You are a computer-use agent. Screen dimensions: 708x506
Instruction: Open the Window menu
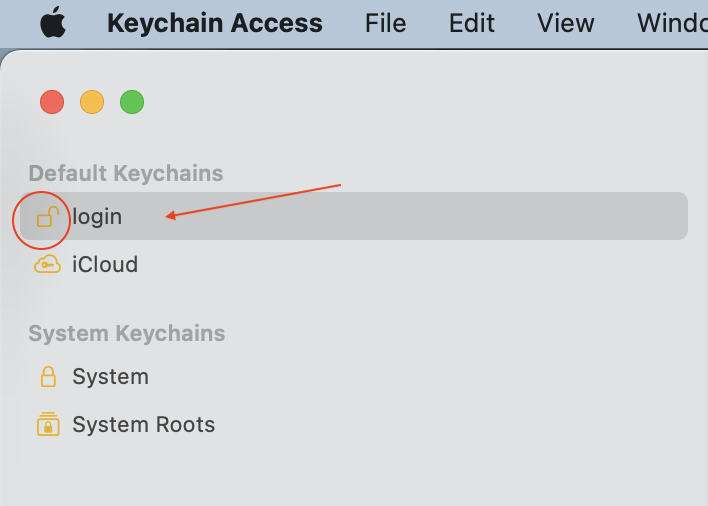point(672,23)
